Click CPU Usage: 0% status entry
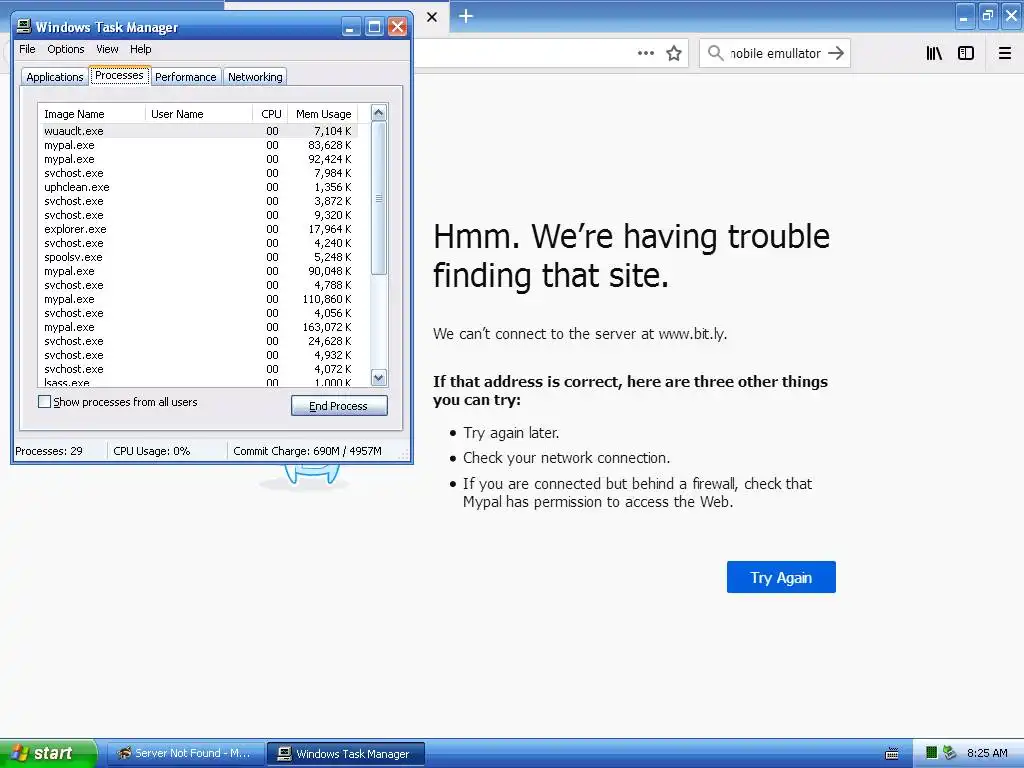The height and width of the screenshot is (768, 1024). click(x=152, y=451)
